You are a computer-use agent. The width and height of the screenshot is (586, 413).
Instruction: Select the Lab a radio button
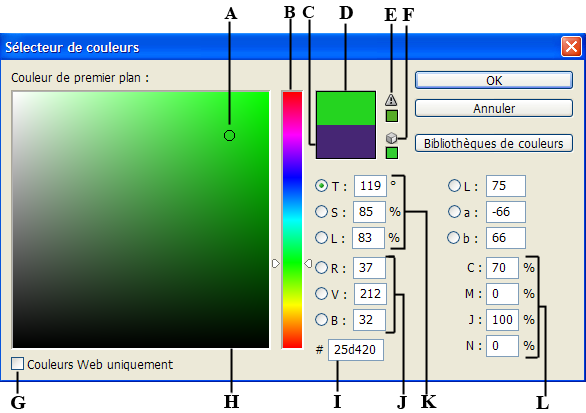pos(454,212)
